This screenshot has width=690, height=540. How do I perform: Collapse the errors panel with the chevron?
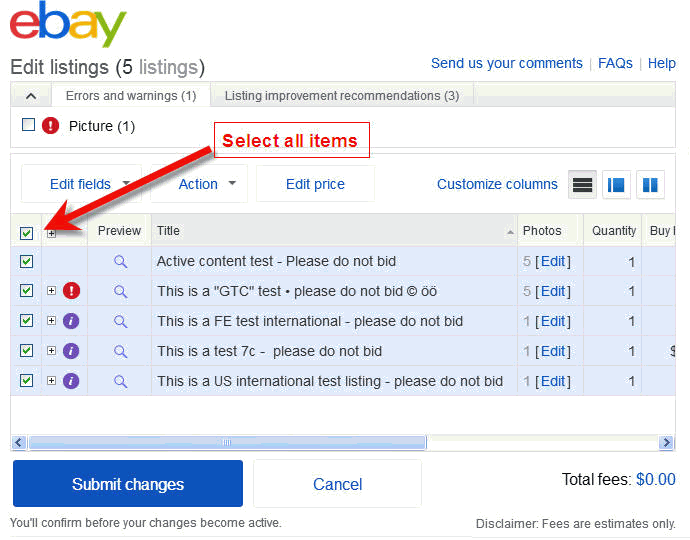tap(31, 96)
